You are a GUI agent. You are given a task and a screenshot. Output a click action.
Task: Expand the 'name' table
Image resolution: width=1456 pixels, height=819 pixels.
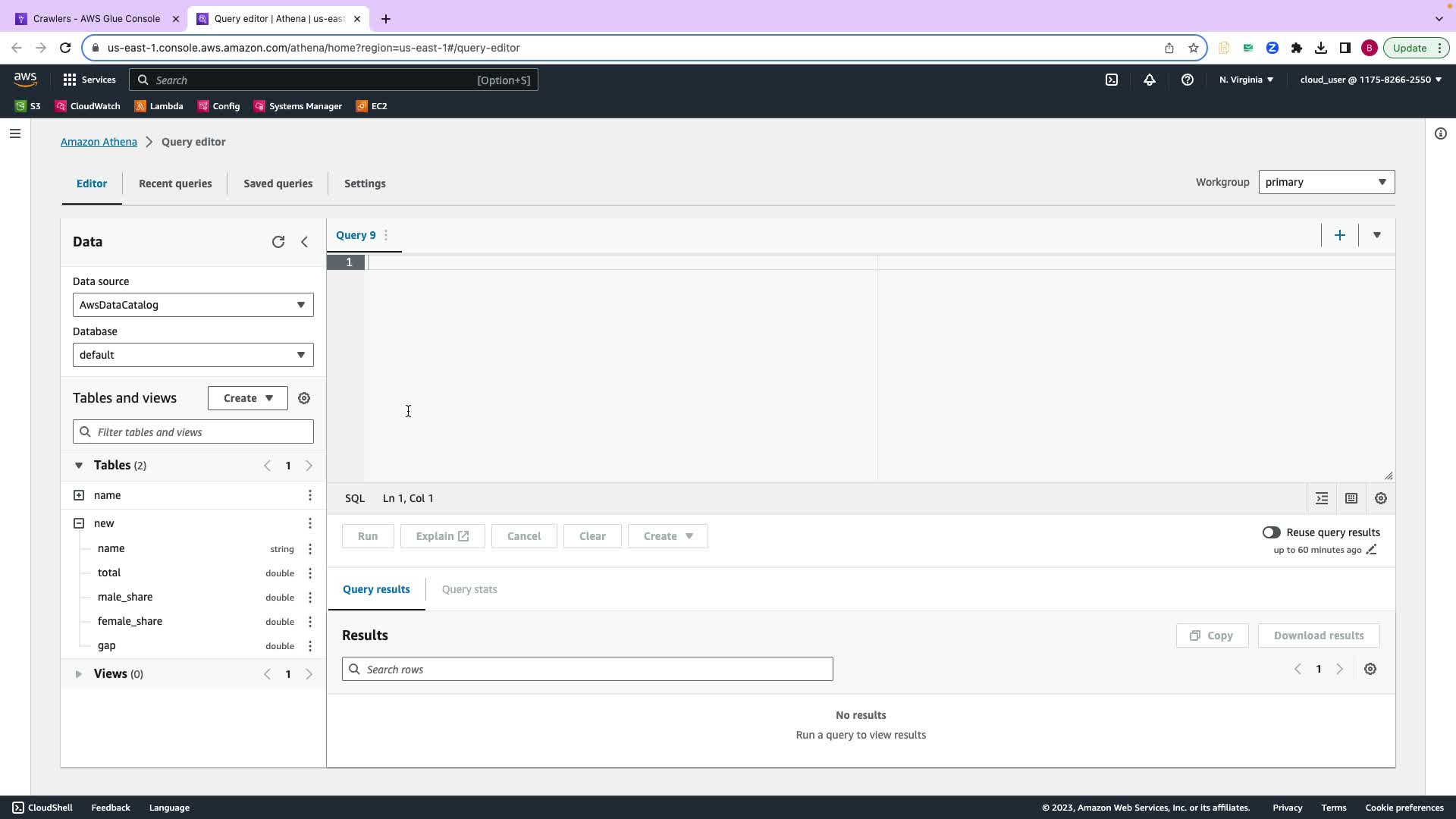[79, 495]
